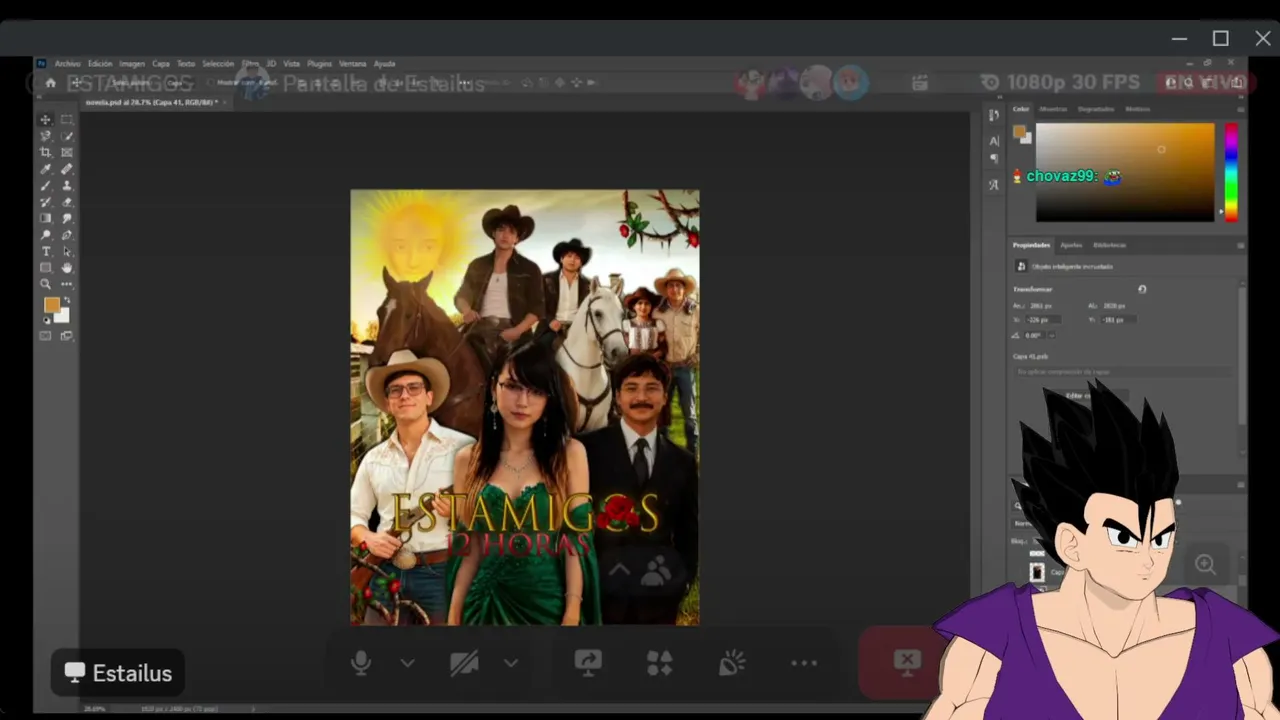The height and width of the screenshot is (720, 1280).
Task: Select the Eyedropper tool
Action: click(x=45, y=169)
